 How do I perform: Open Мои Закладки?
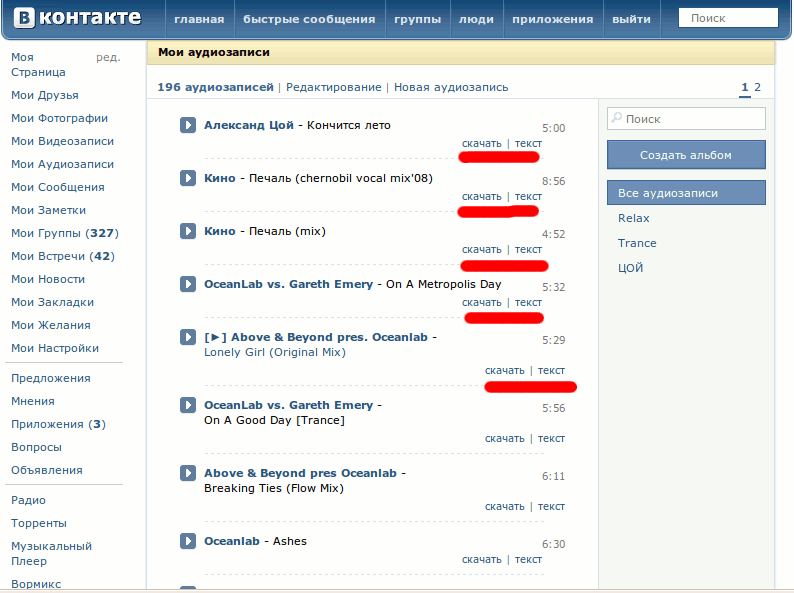tap(52, 302)
